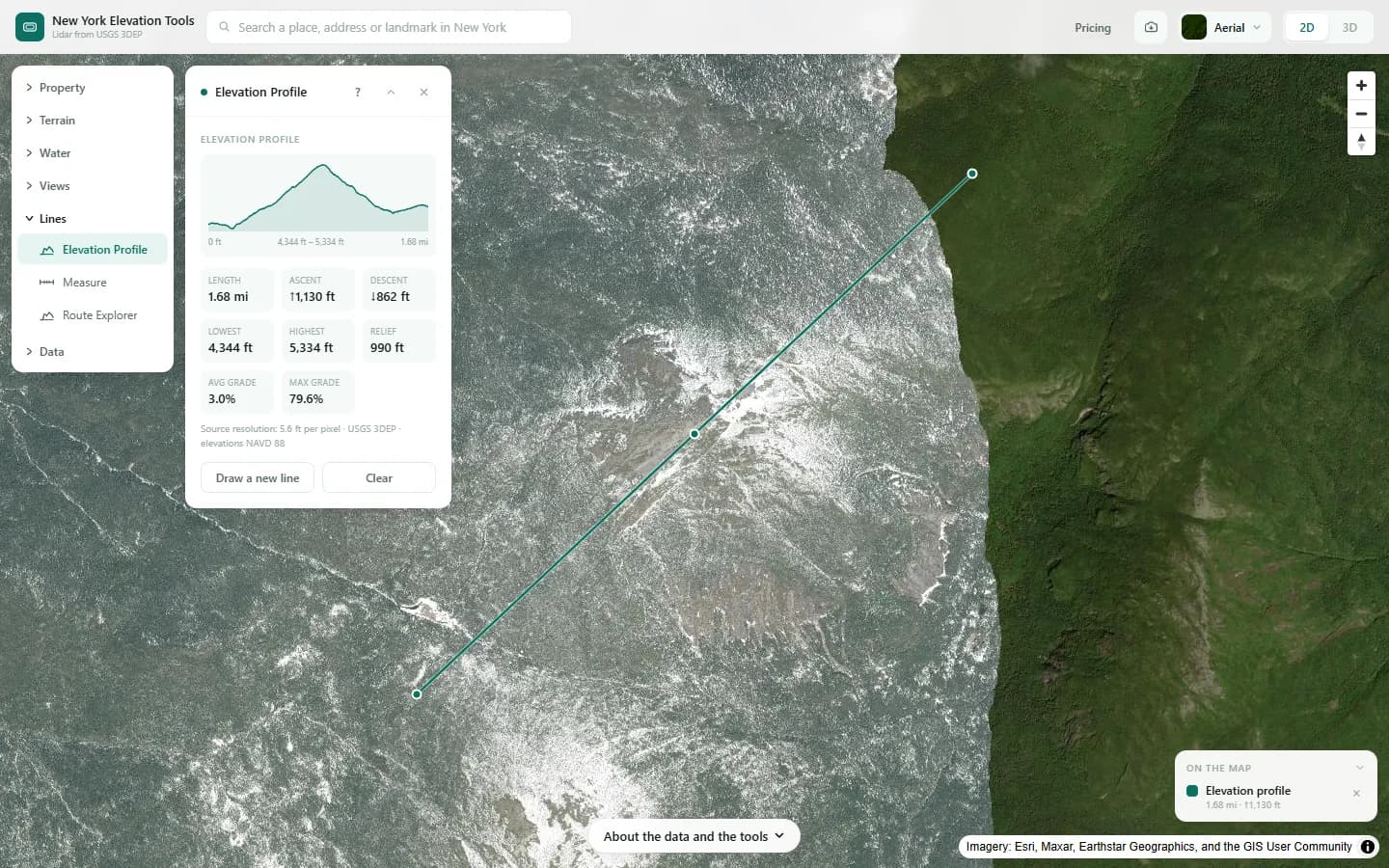The height and width of the screenshot is (868, 1389).
Task: Focus the place search field
Action: coord(389,27)
